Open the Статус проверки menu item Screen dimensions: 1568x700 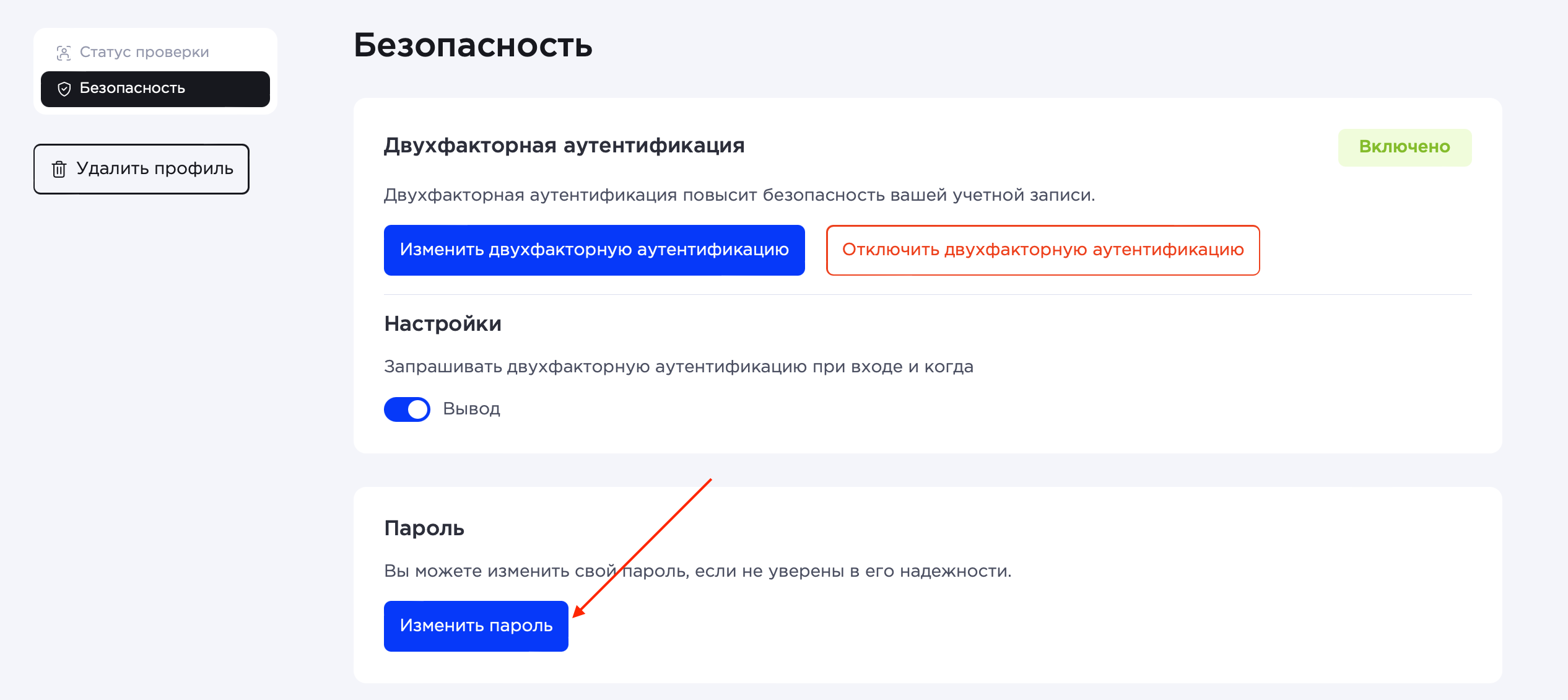point(144,52)
